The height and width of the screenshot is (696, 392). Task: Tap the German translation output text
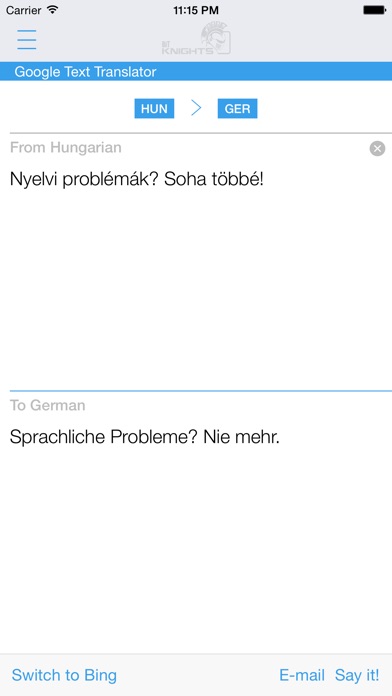pyautogui.click(x=145, y=438)
